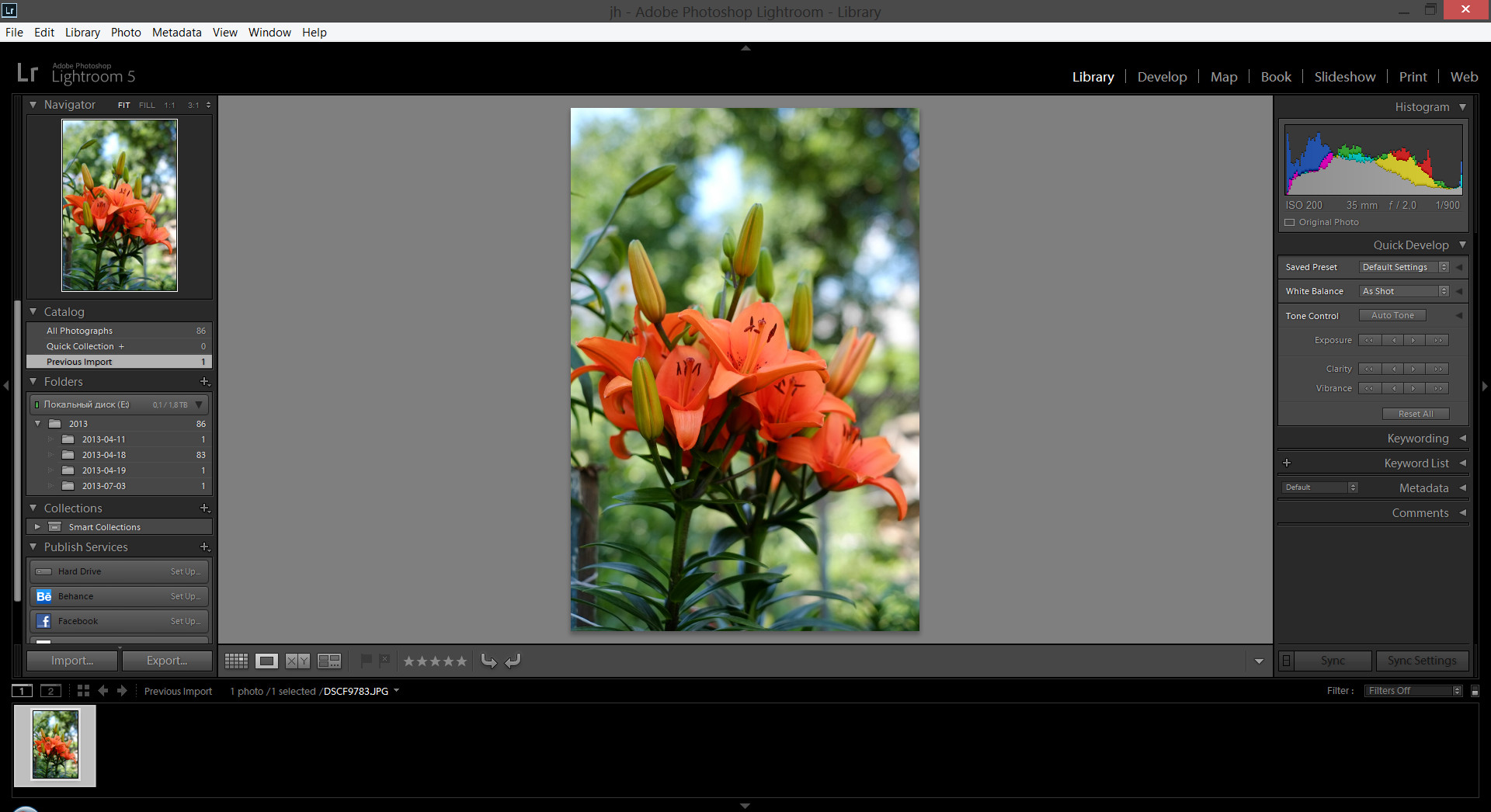Apply Auto Tone
Screen dimensions: 1491x812
(x=1392, y=315)
